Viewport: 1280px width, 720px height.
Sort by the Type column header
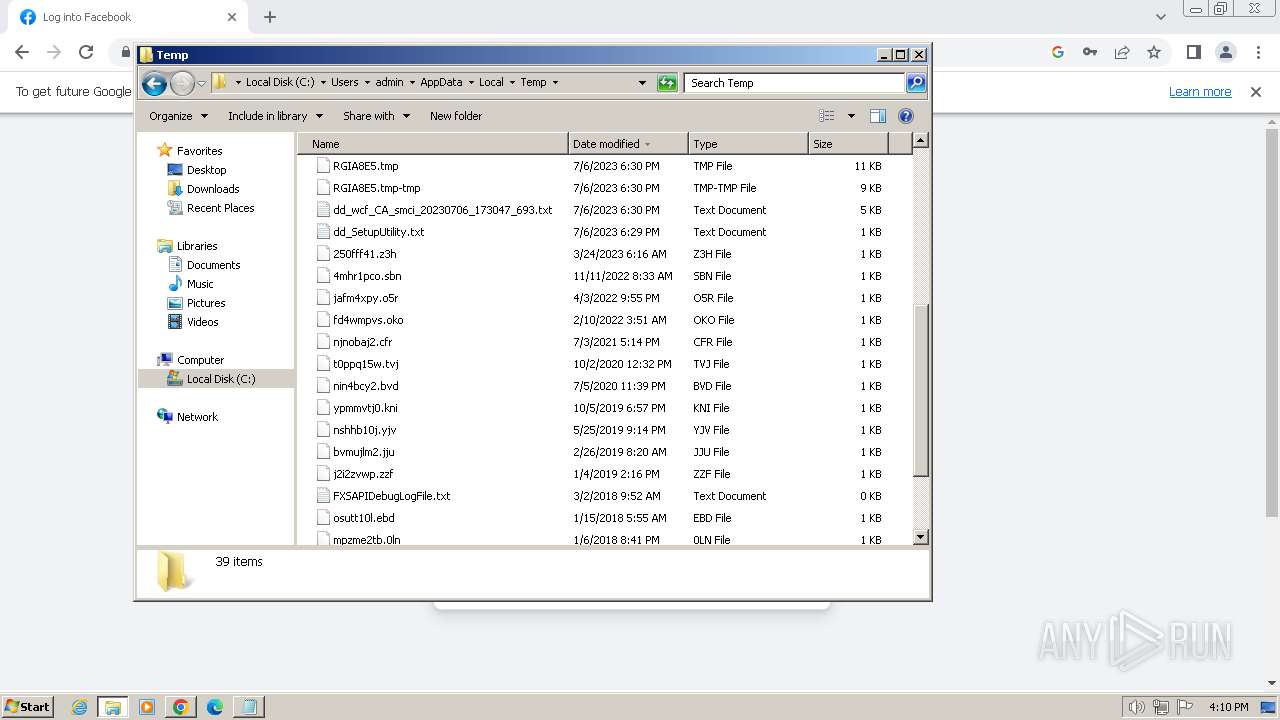(748, 144)
